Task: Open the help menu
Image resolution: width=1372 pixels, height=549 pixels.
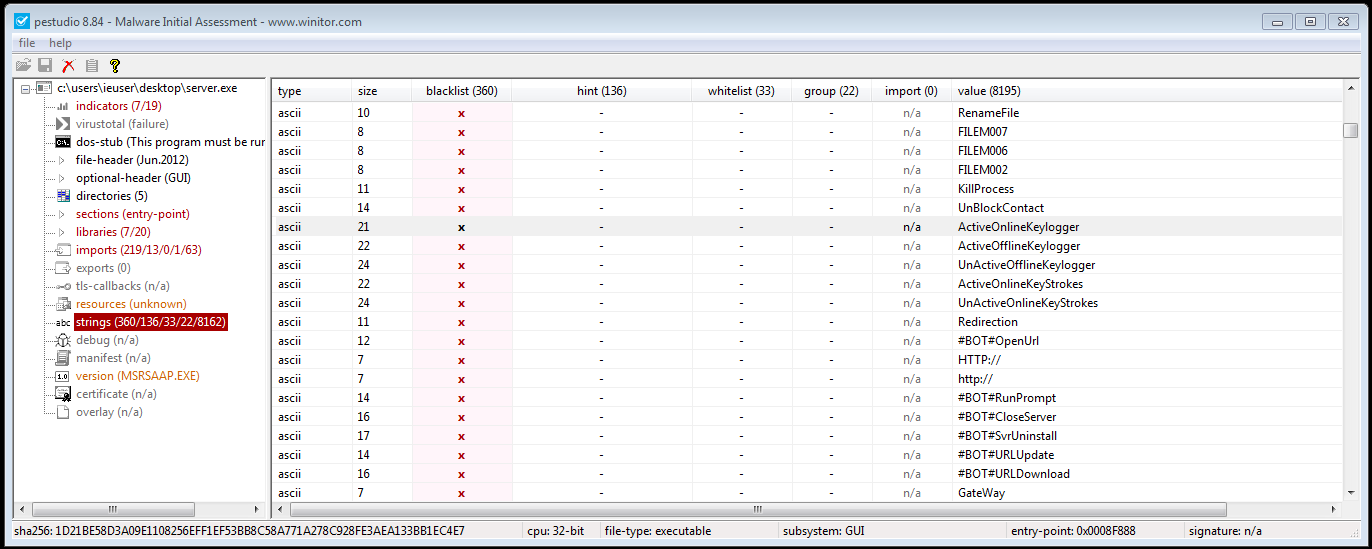Action: [x=61, y=43]
